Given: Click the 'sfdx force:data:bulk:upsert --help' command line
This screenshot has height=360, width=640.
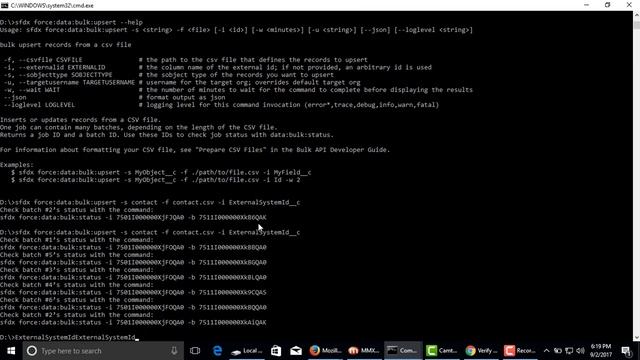Looking at the screenshot, I should 71,22.
